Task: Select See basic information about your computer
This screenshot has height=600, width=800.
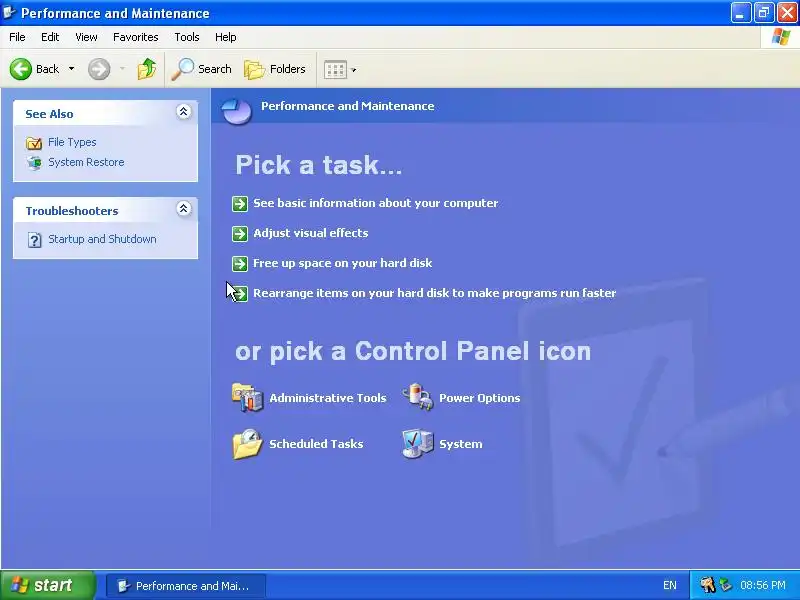Action: (x=376, y=203)
